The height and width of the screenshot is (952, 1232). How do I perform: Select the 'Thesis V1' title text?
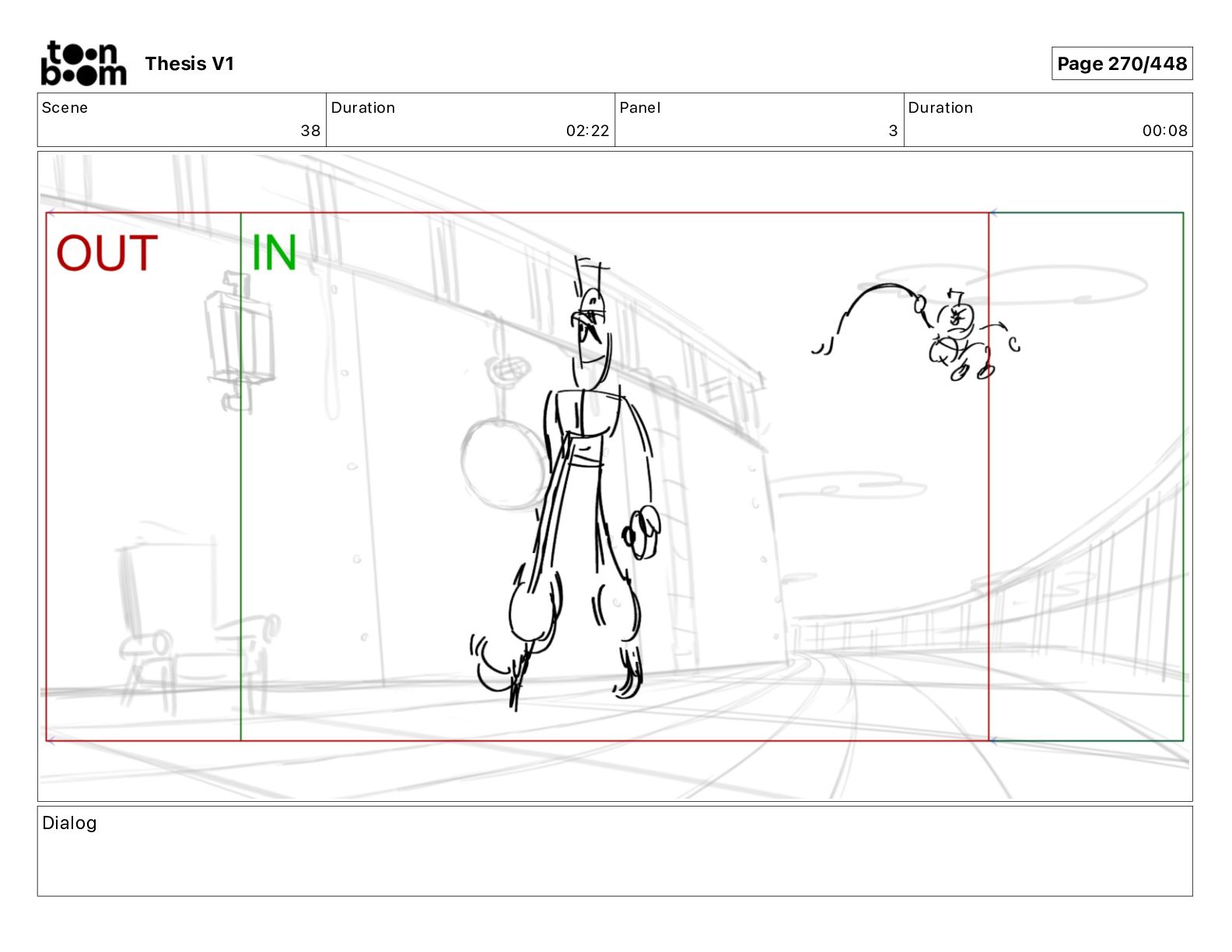tap(189, 64)
